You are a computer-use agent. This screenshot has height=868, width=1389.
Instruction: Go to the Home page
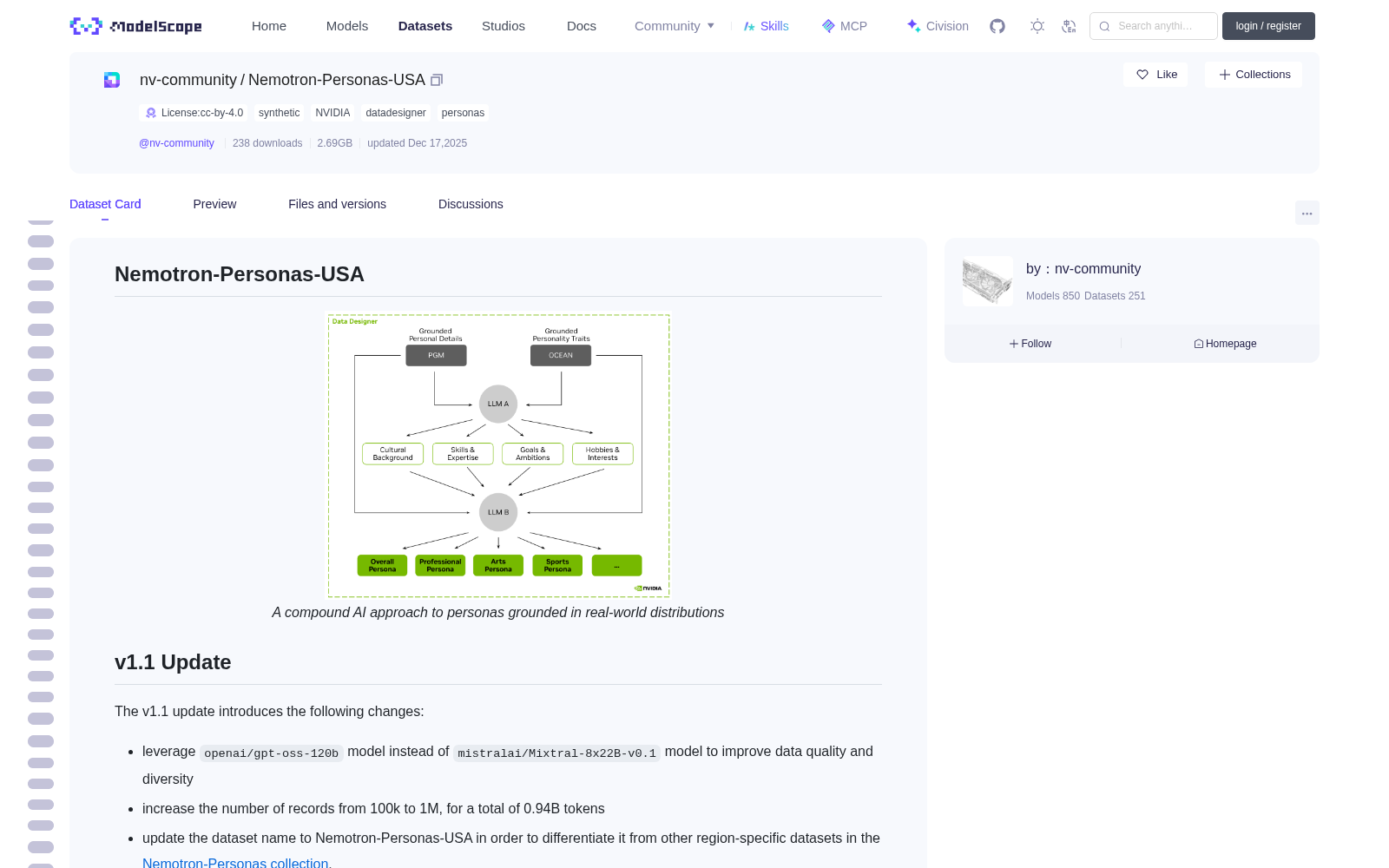click(x=269, y=26)
